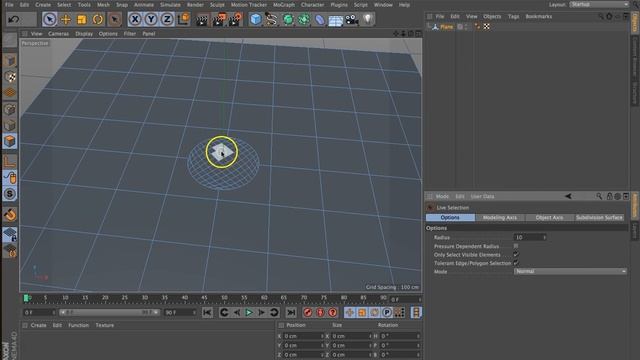This screenshot has height=360, width=640.
Task: Click Render to Picture Viewer icon
Action: 219,20
